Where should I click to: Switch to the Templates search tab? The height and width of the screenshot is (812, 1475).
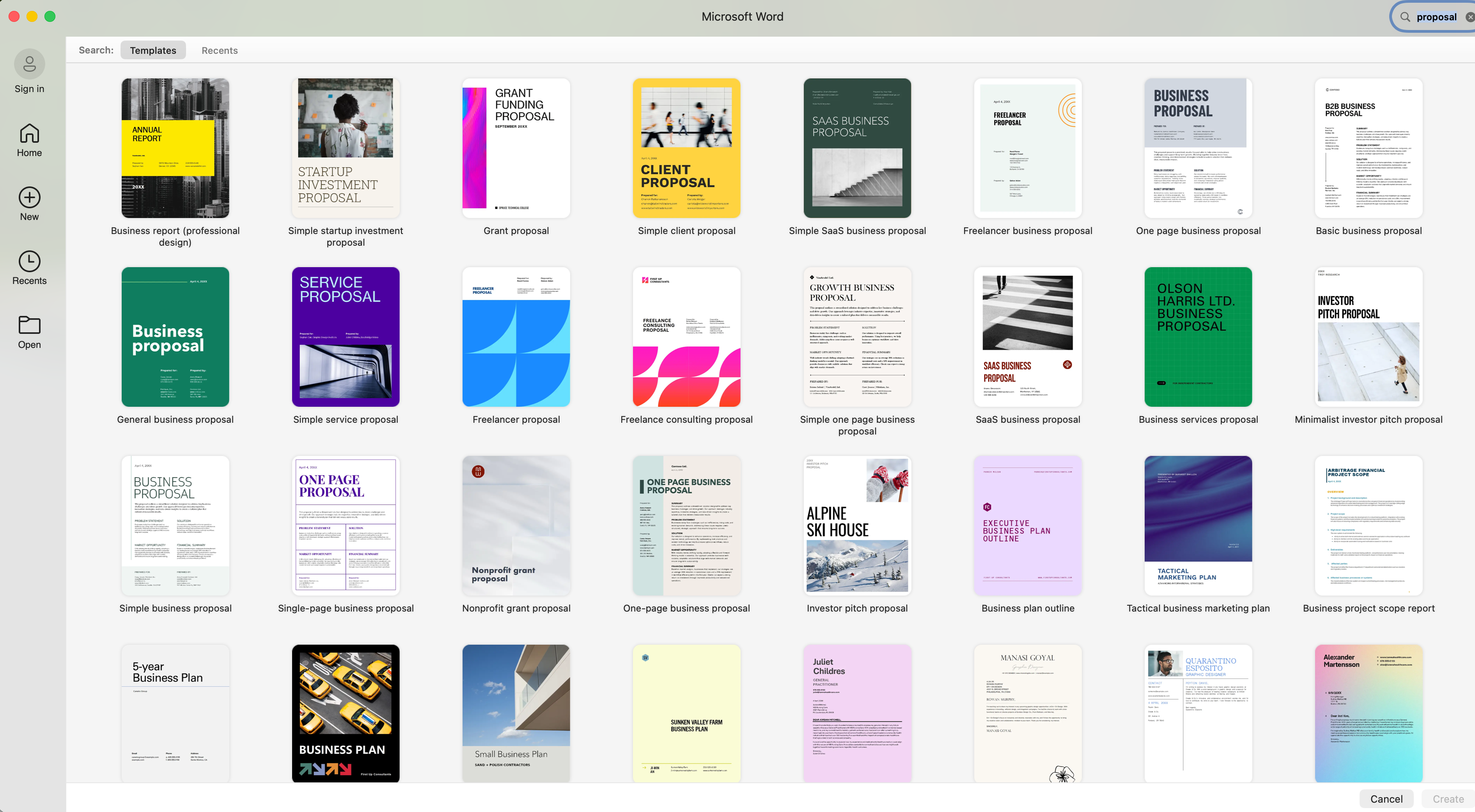[x=153, y=50]
